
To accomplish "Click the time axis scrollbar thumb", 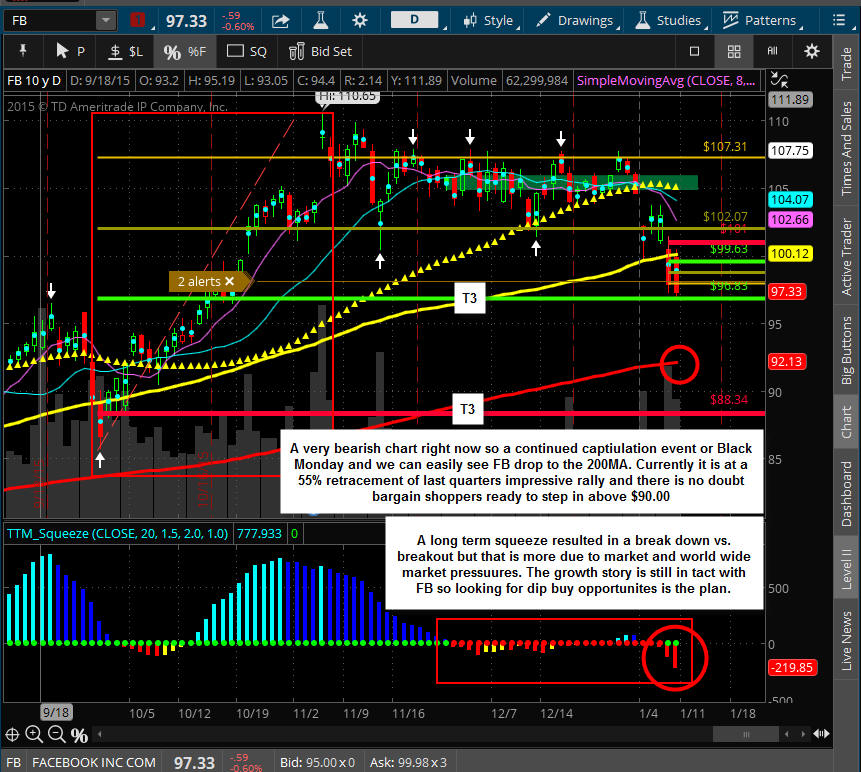I will [x=745, y=734].
